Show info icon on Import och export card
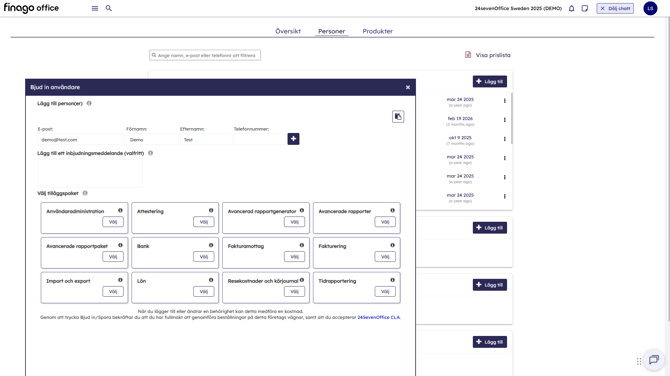 pos(120,280)
